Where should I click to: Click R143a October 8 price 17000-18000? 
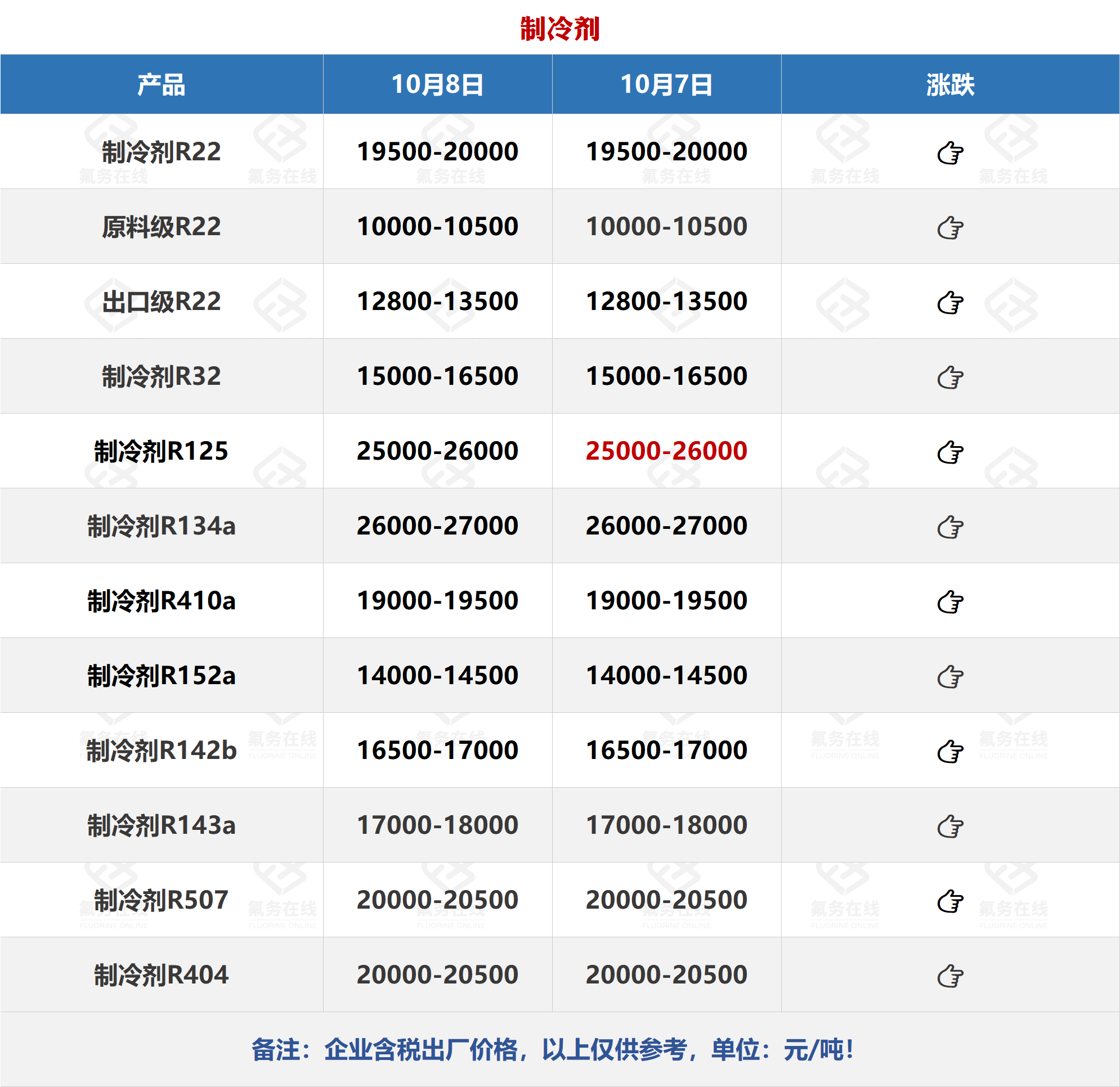(438, 825)
